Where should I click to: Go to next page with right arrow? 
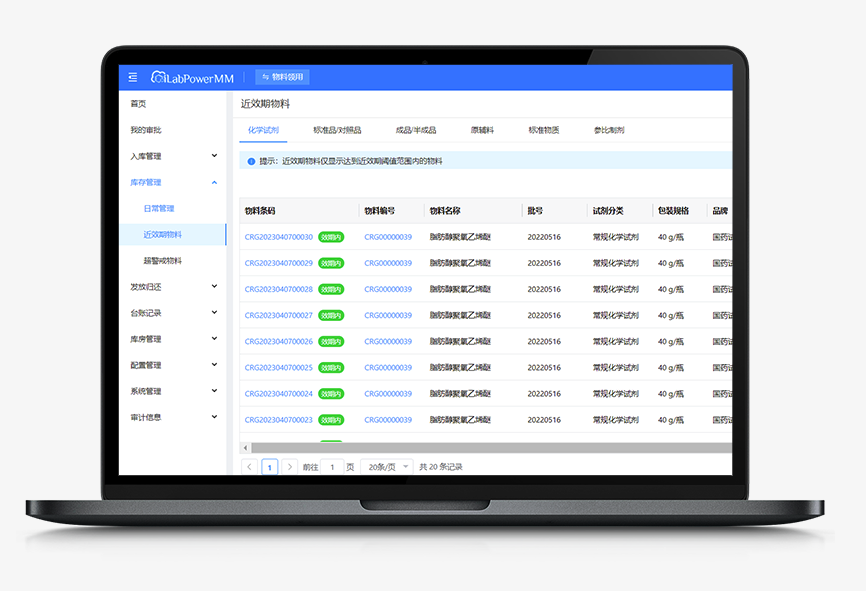[x=290, y=467]
